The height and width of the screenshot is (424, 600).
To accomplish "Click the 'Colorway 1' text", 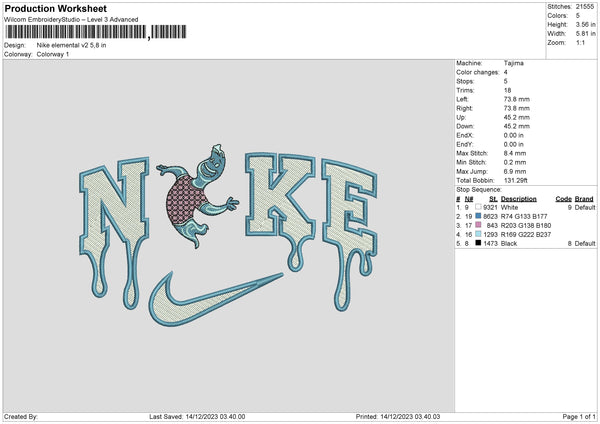I will pos(53,54).
